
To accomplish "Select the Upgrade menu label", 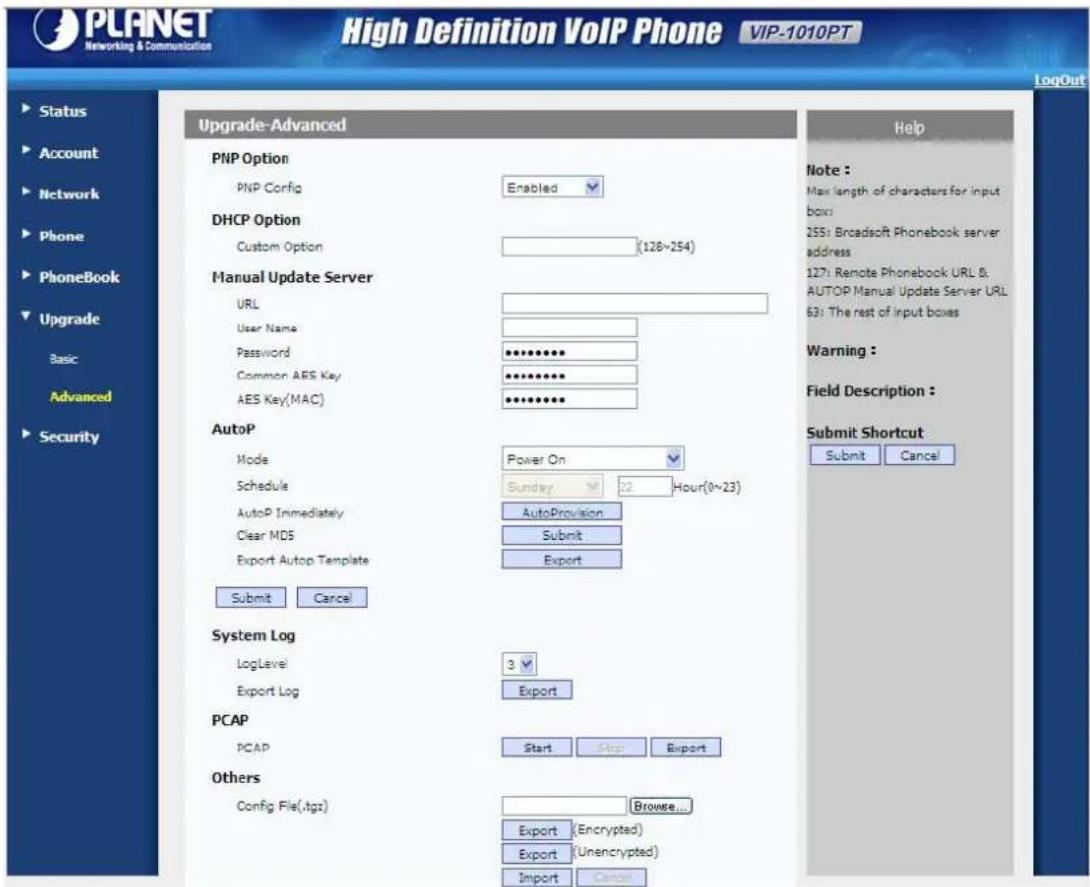I will [x=70, y=319].
